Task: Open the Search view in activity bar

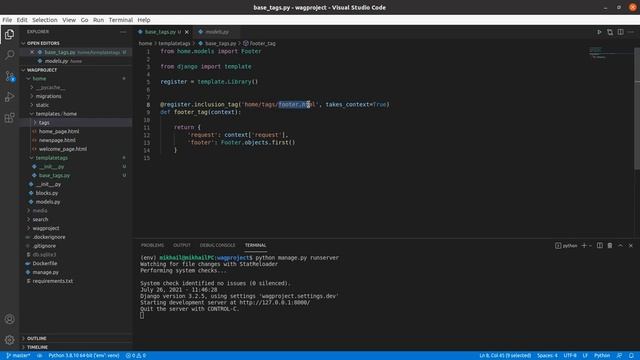Action: [9, 55]
